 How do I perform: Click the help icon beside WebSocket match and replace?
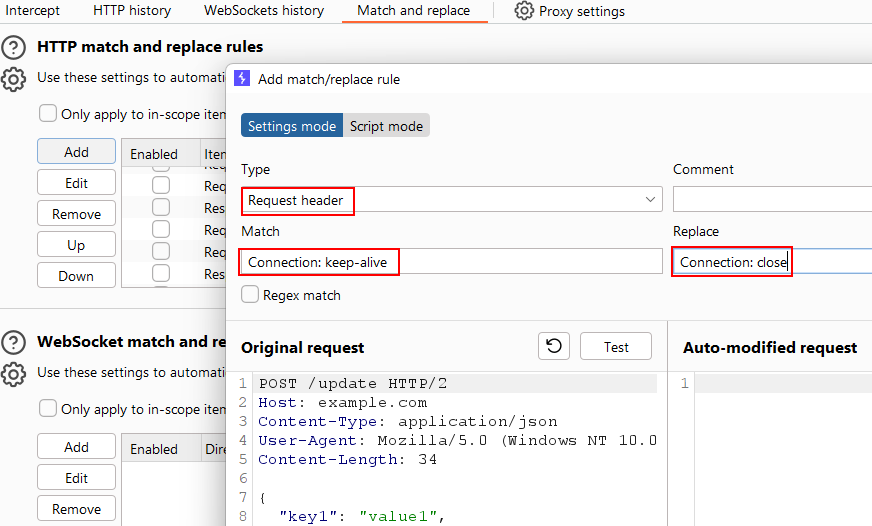click(x=14, y=342)
